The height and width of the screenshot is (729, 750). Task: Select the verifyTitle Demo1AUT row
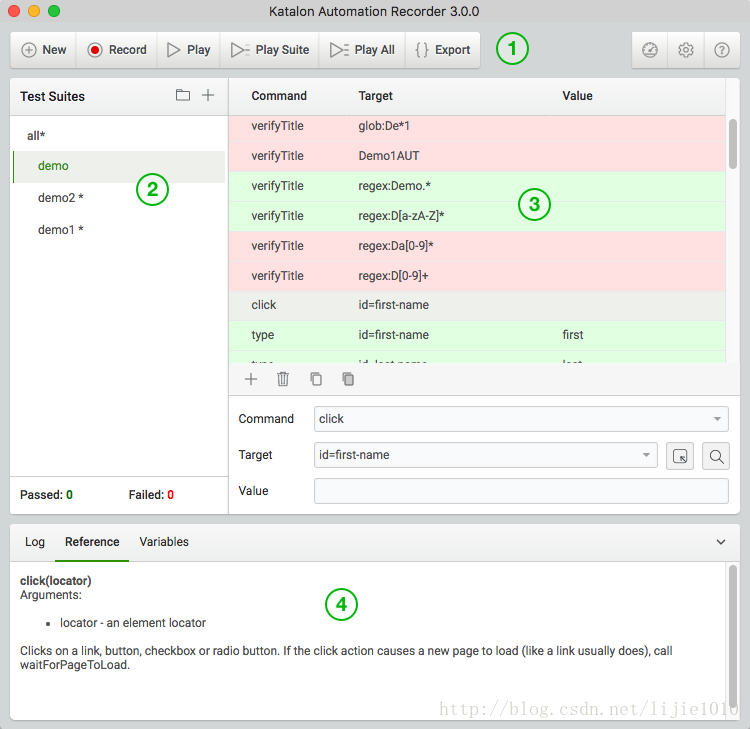point(477,156)
